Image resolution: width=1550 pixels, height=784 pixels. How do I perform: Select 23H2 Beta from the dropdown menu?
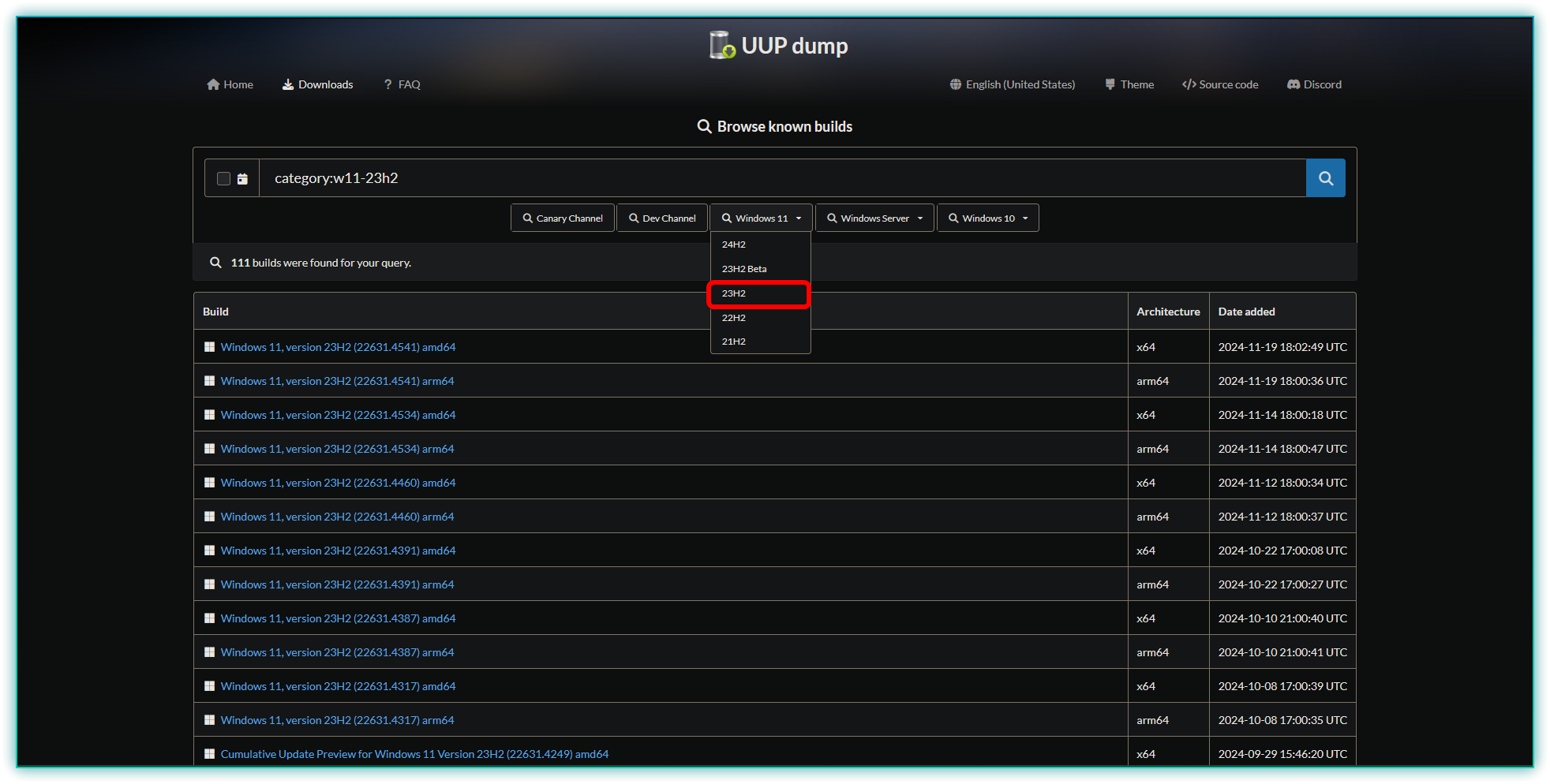click(761, 269)
